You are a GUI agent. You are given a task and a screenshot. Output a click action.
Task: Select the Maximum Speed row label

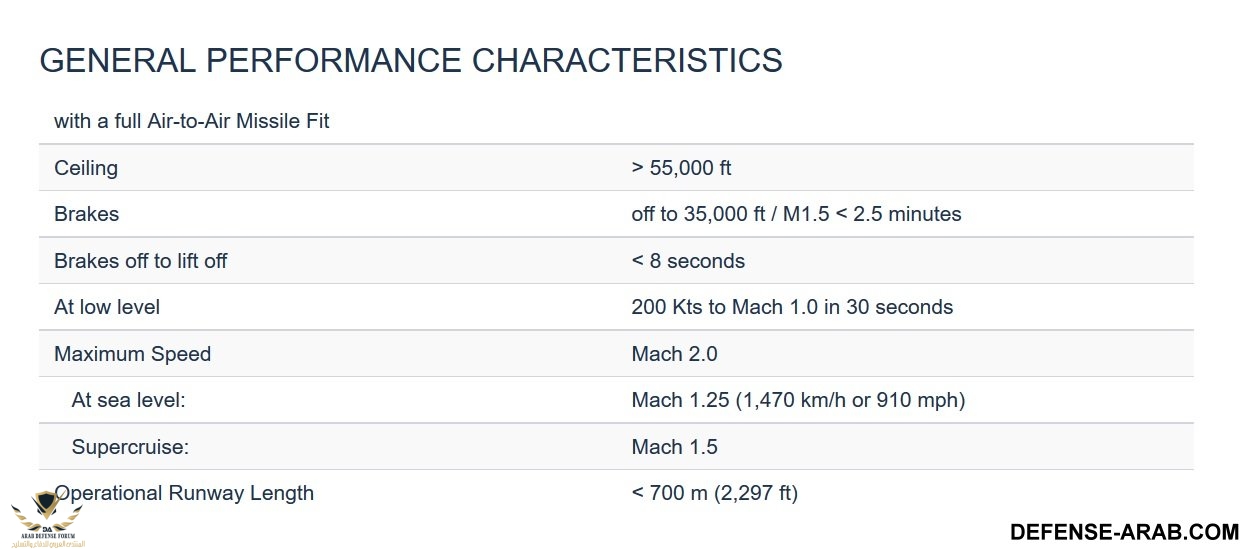tap(132, 354)
